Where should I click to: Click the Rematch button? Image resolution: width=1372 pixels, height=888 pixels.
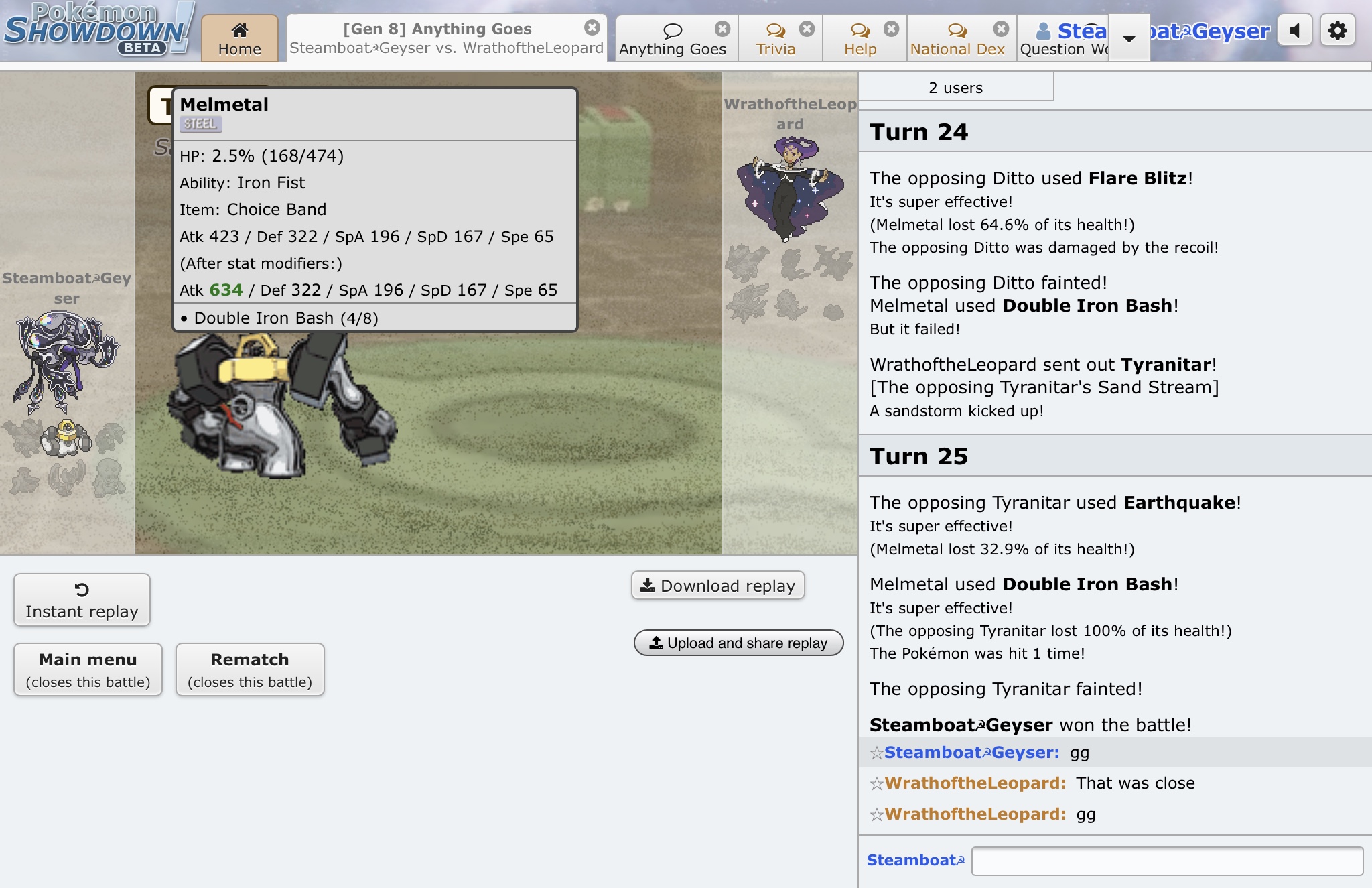(x=250, y=670)
